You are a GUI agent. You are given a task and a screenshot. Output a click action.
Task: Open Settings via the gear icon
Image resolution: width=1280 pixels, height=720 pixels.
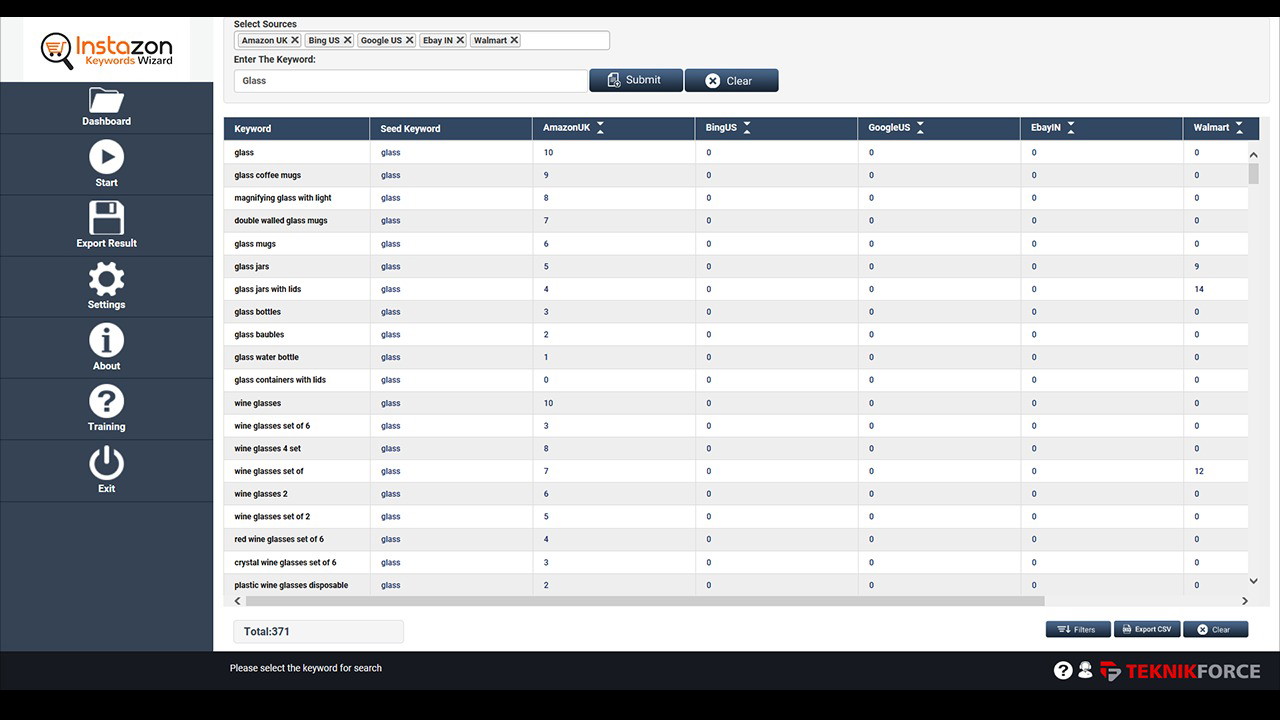click(x=106, y=280)
